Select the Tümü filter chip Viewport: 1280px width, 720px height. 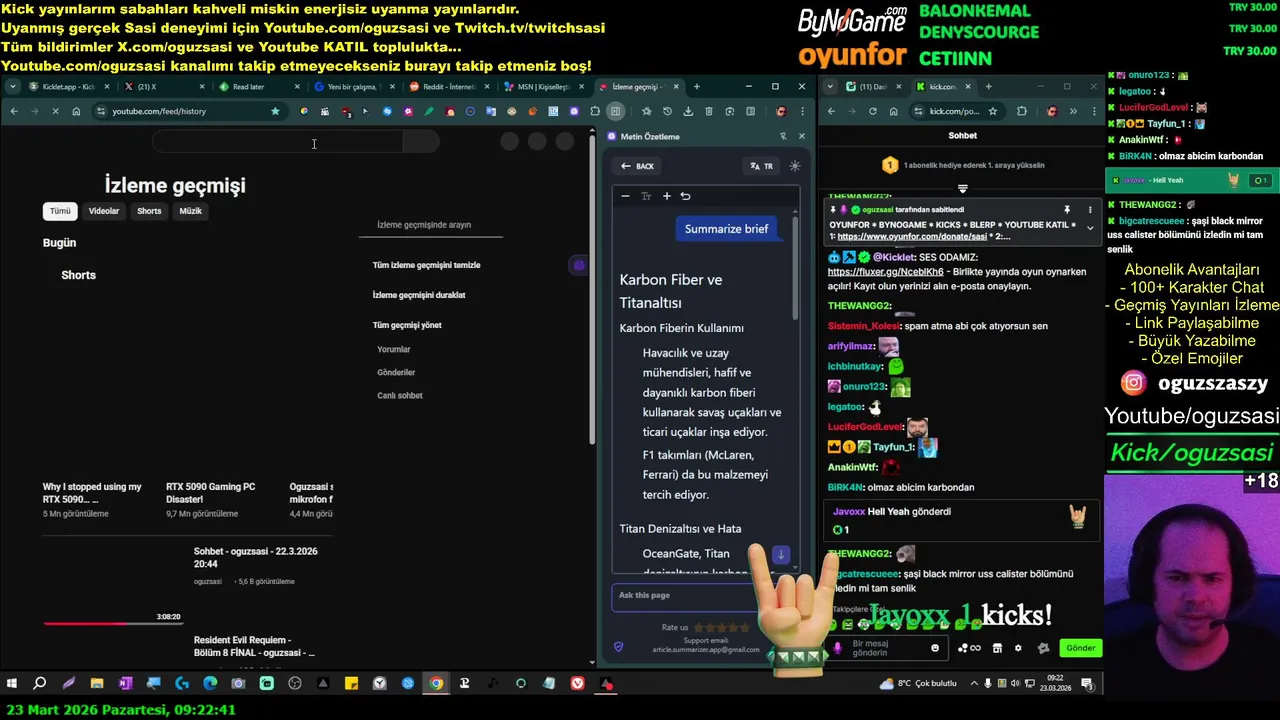tap(60, 211)
